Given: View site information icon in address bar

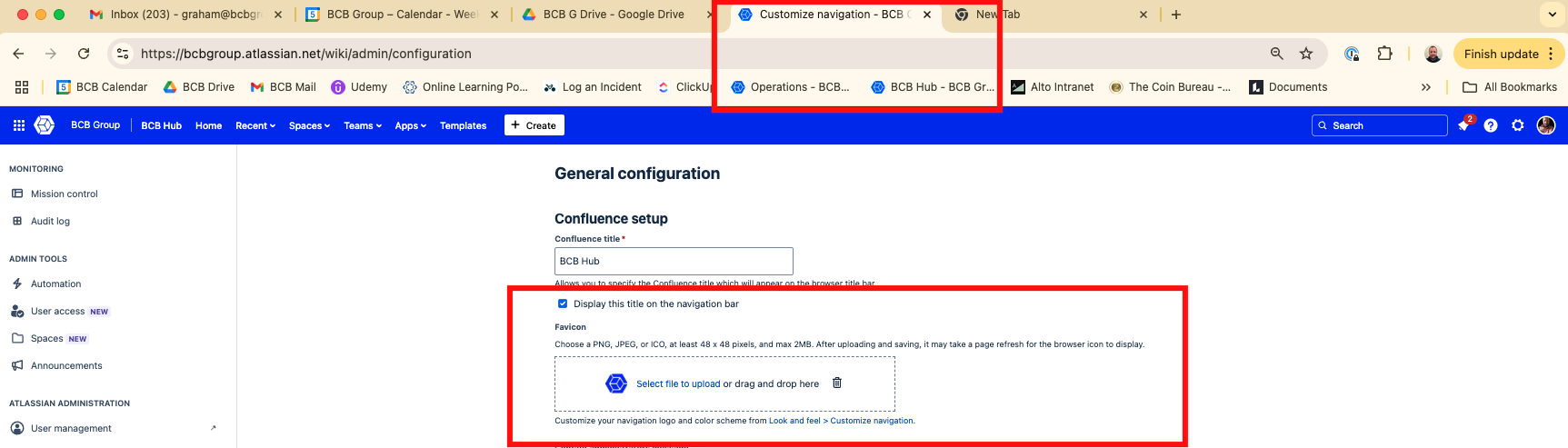Looking at the screenshot, I should coord(123,54).
